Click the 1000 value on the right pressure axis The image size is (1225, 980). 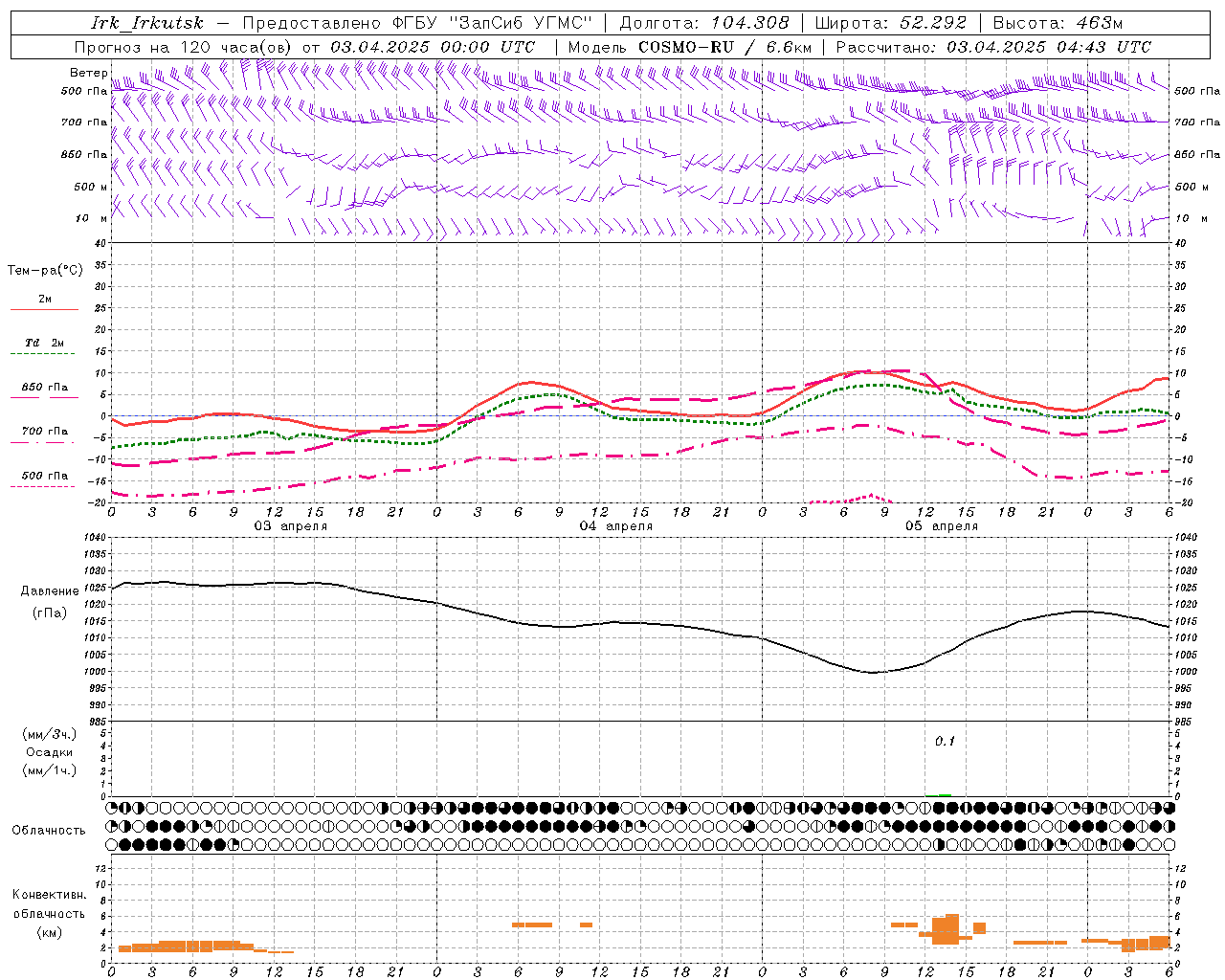(x=1185, y=671)
